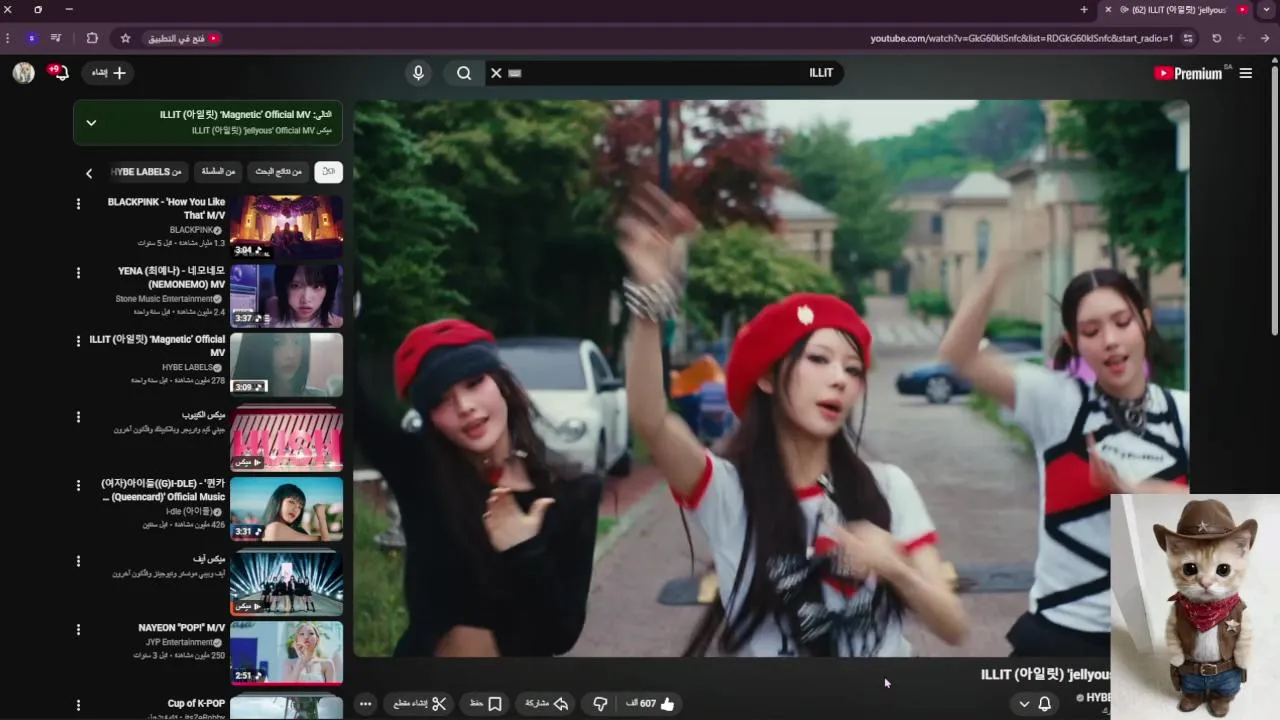Navigate with the browser forward arrow
The width and height of the screenshot is (1280, 720).
(1240, 38)
